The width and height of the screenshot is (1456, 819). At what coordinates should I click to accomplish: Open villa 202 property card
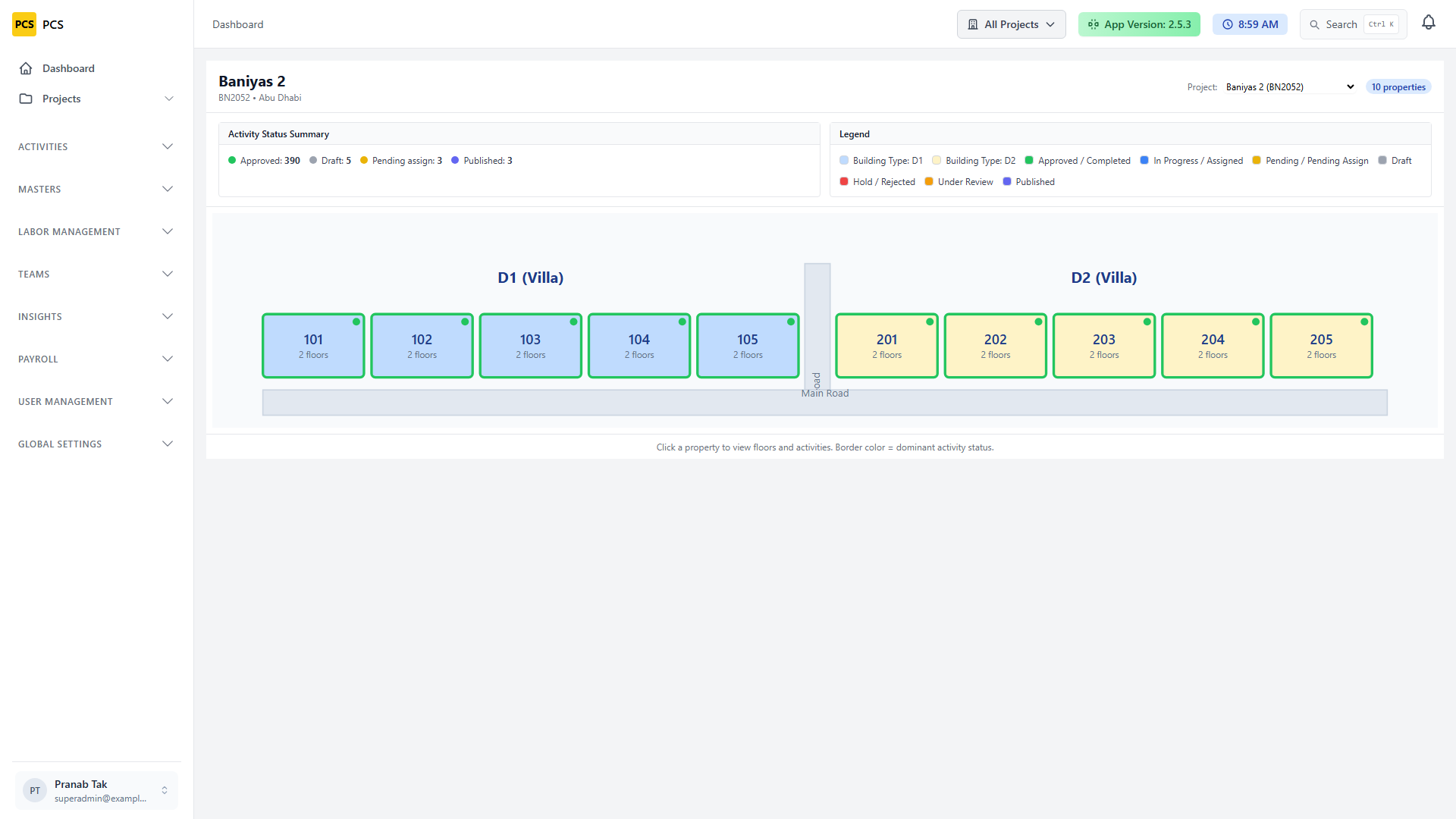pyautogui.click(x=996, y=346)
